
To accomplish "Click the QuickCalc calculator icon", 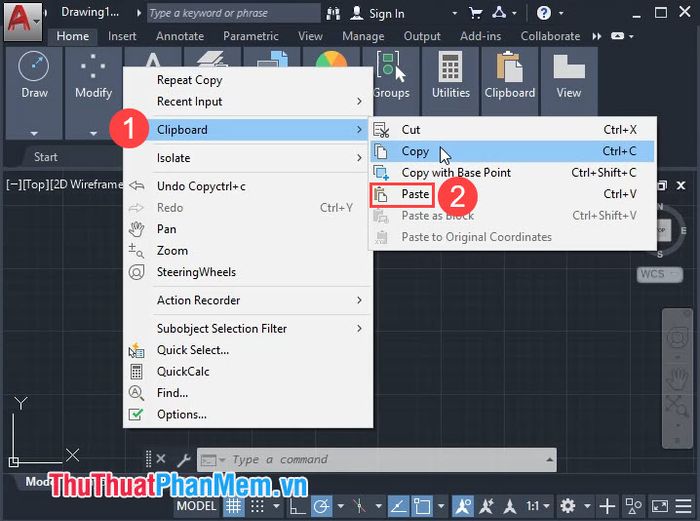I will (136, 371).
